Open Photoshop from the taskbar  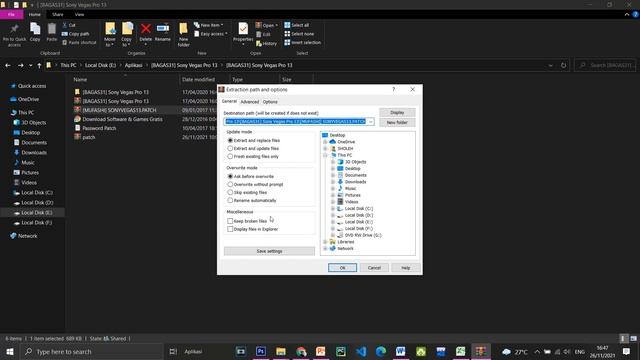click(260, 351)
